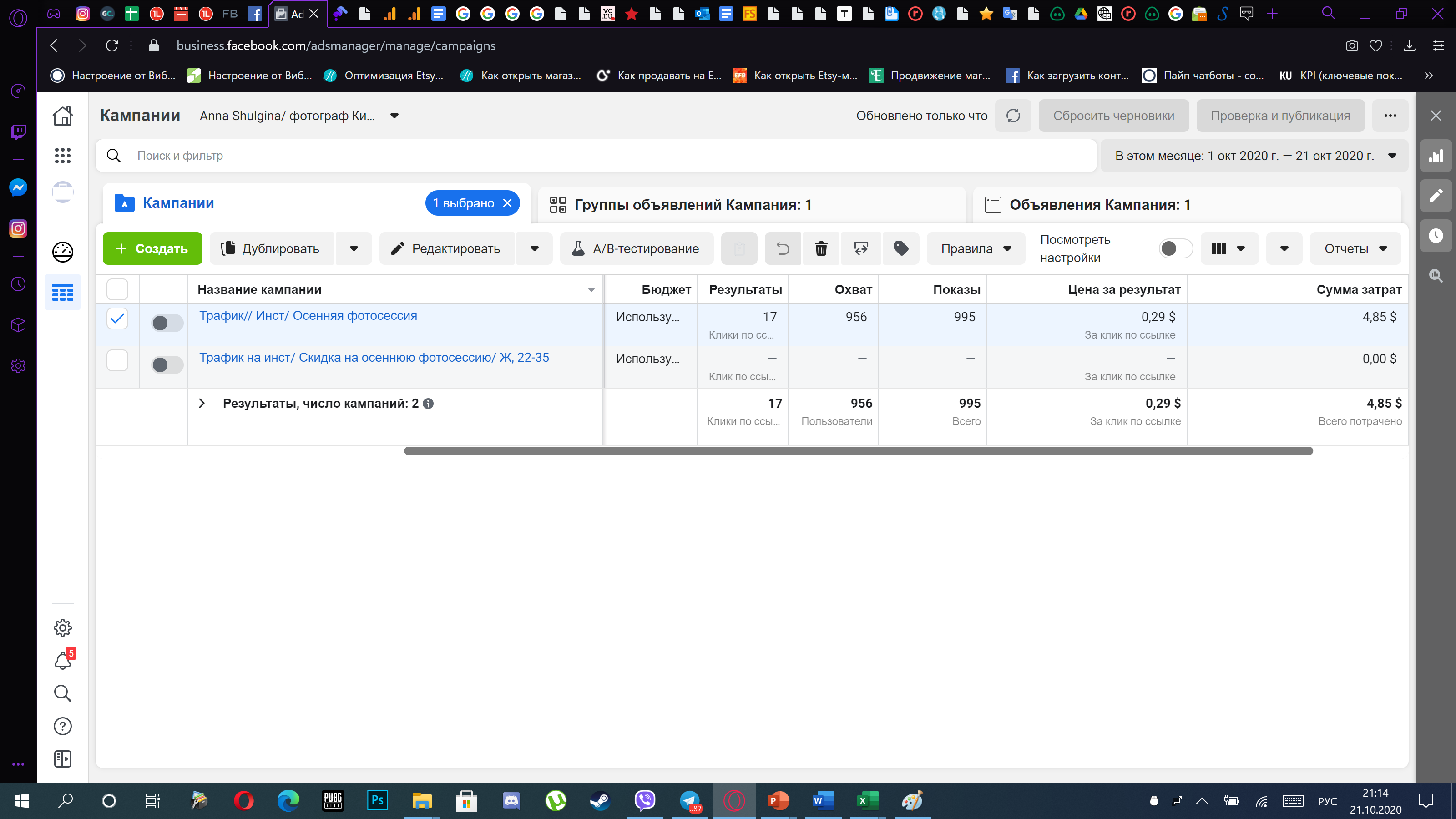Open the all tools grid menu
Screen dimensions: 1456x819
[x=63, y=156]
